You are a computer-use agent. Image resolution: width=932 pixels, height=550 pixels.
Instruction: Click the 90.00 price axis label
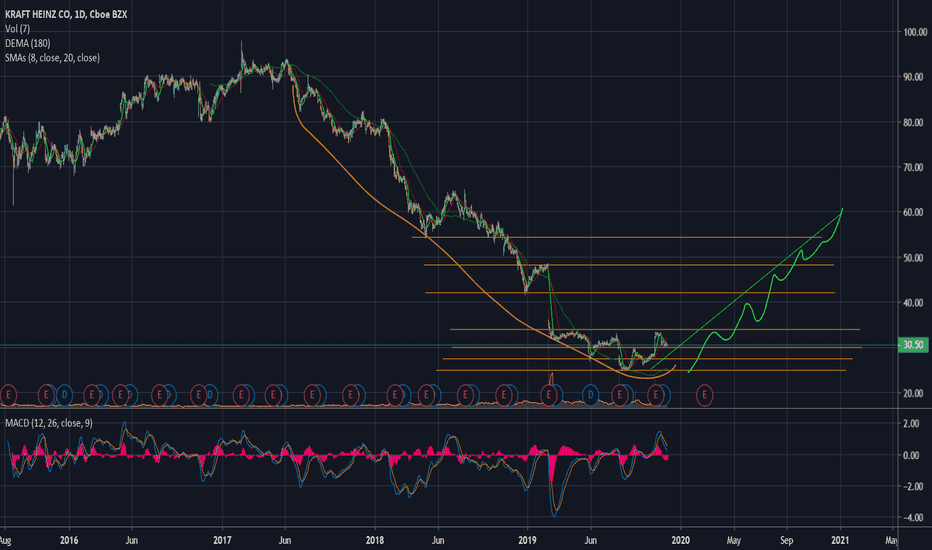coord(915,77)
